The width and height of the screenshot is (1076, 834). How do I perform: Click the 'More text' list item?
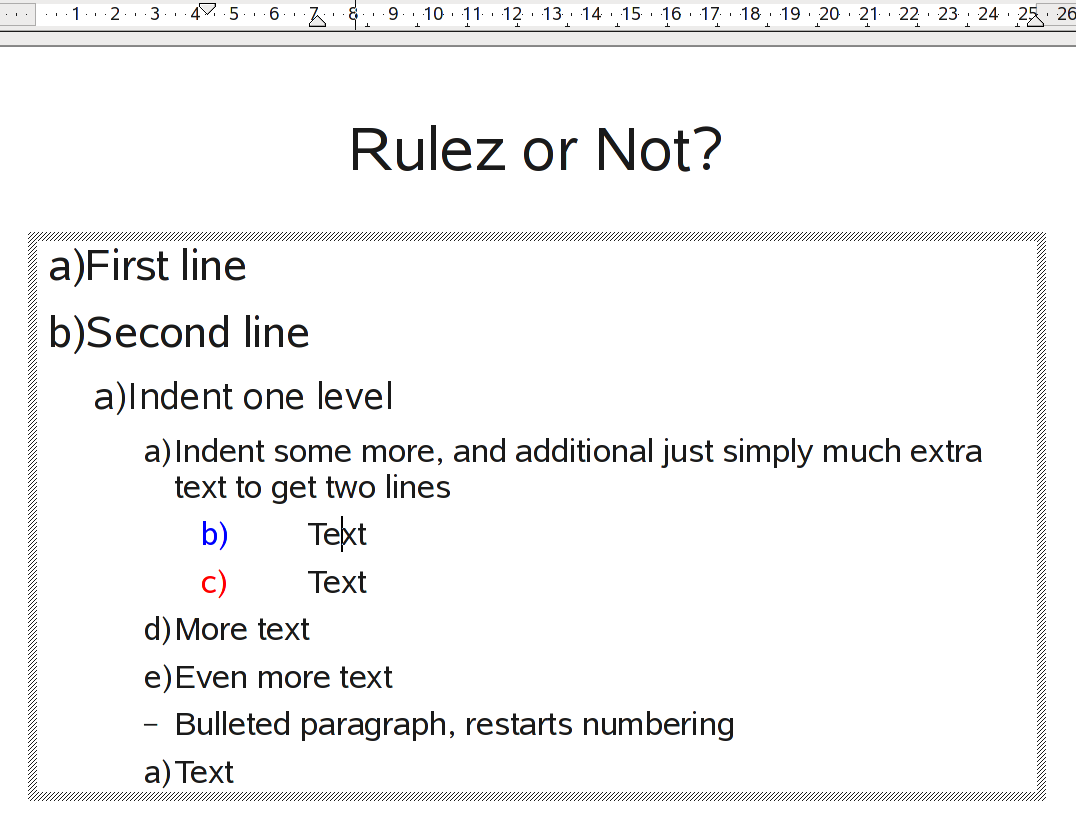click(x=242, y=630)
